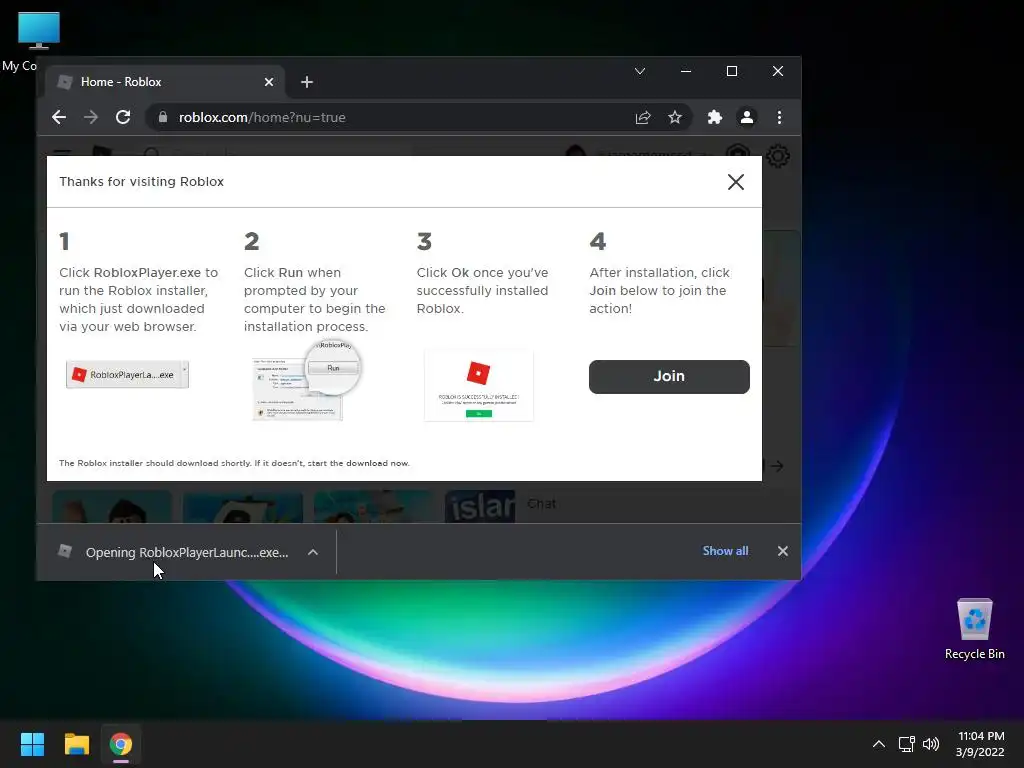The height and width of the screenshot is (768, 1024).
Task: Open File Explorer from the taskbar
Action: click(76, 744)
